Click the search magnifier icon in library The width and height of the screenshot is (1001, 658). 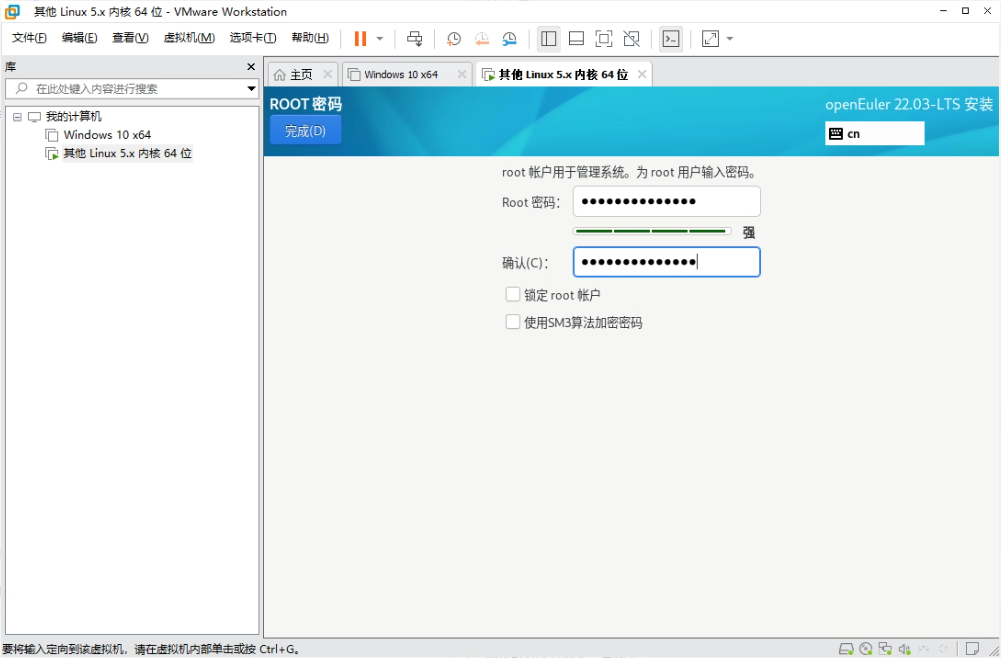click(x=21, y=88)
